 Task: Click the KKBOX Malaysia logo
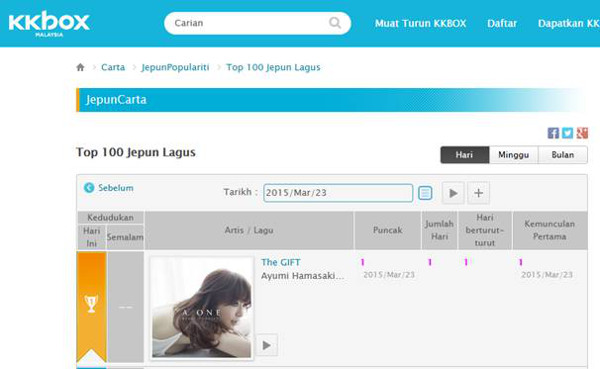49,24
